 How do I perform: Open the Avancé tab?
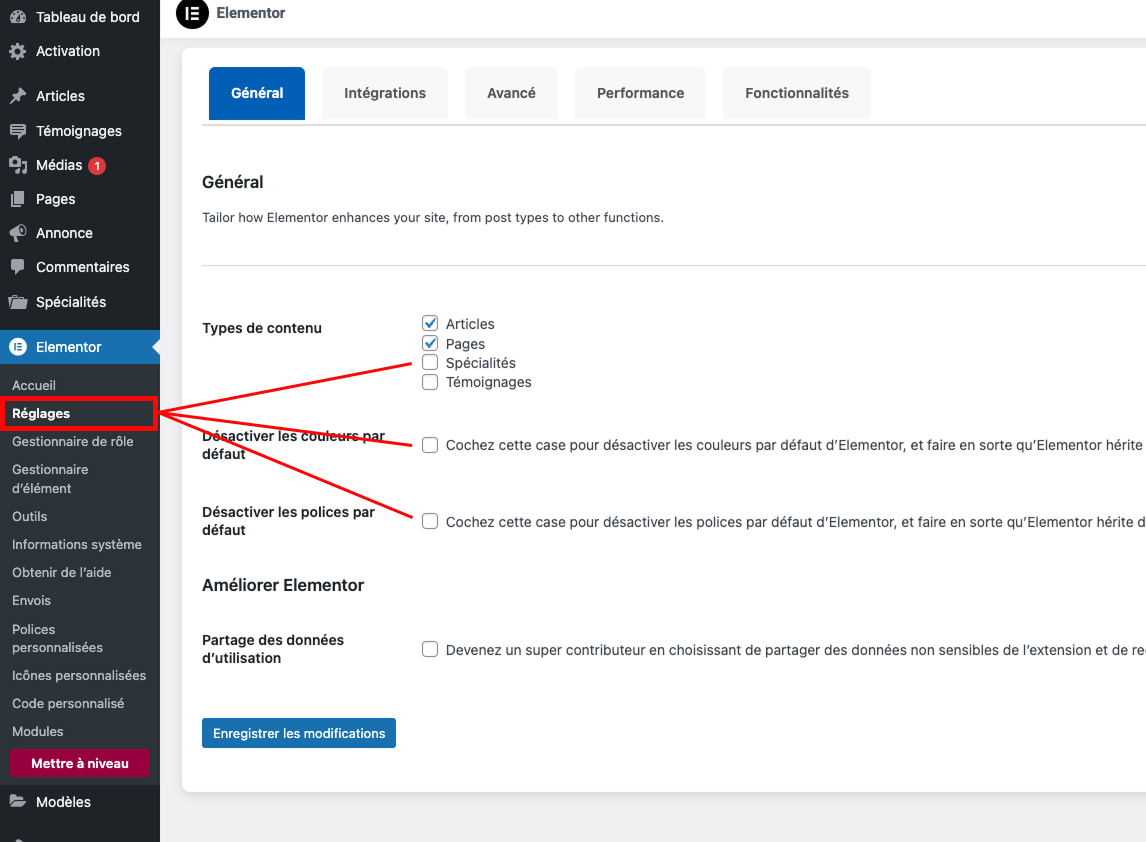[511, 93]
